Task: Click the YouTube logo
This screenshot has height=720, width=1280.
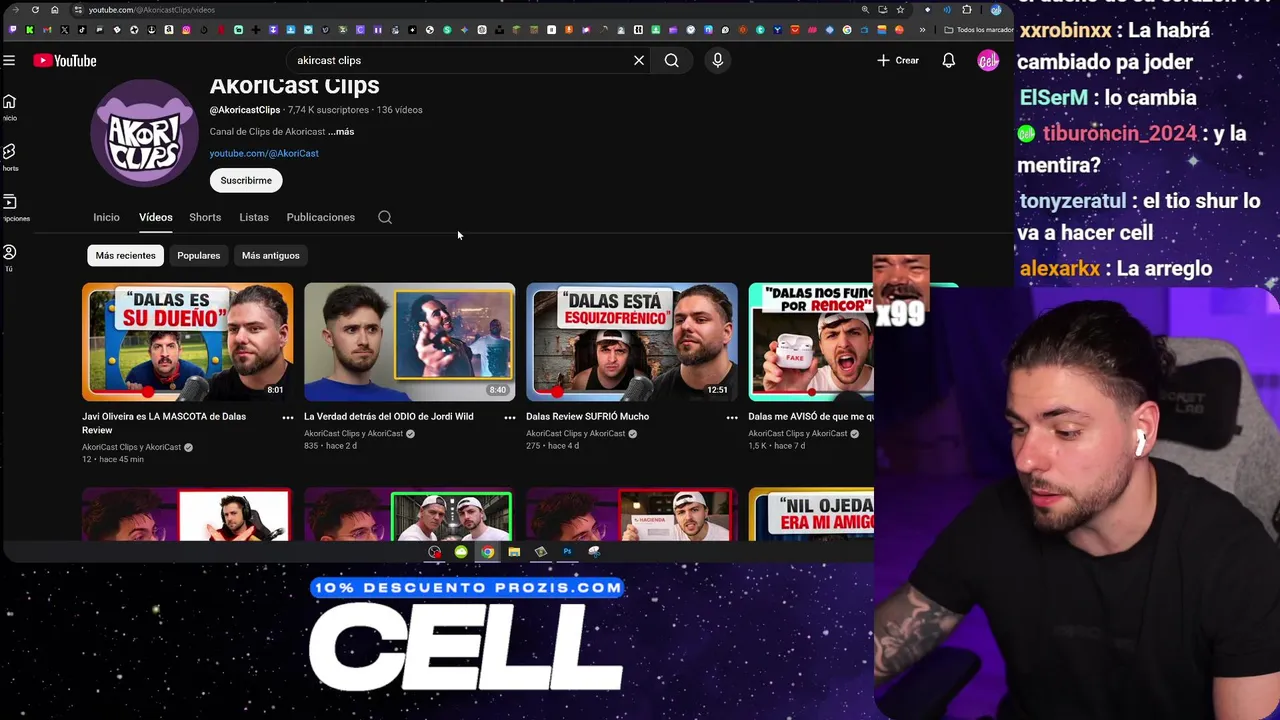Action: [x=65, y=61]
